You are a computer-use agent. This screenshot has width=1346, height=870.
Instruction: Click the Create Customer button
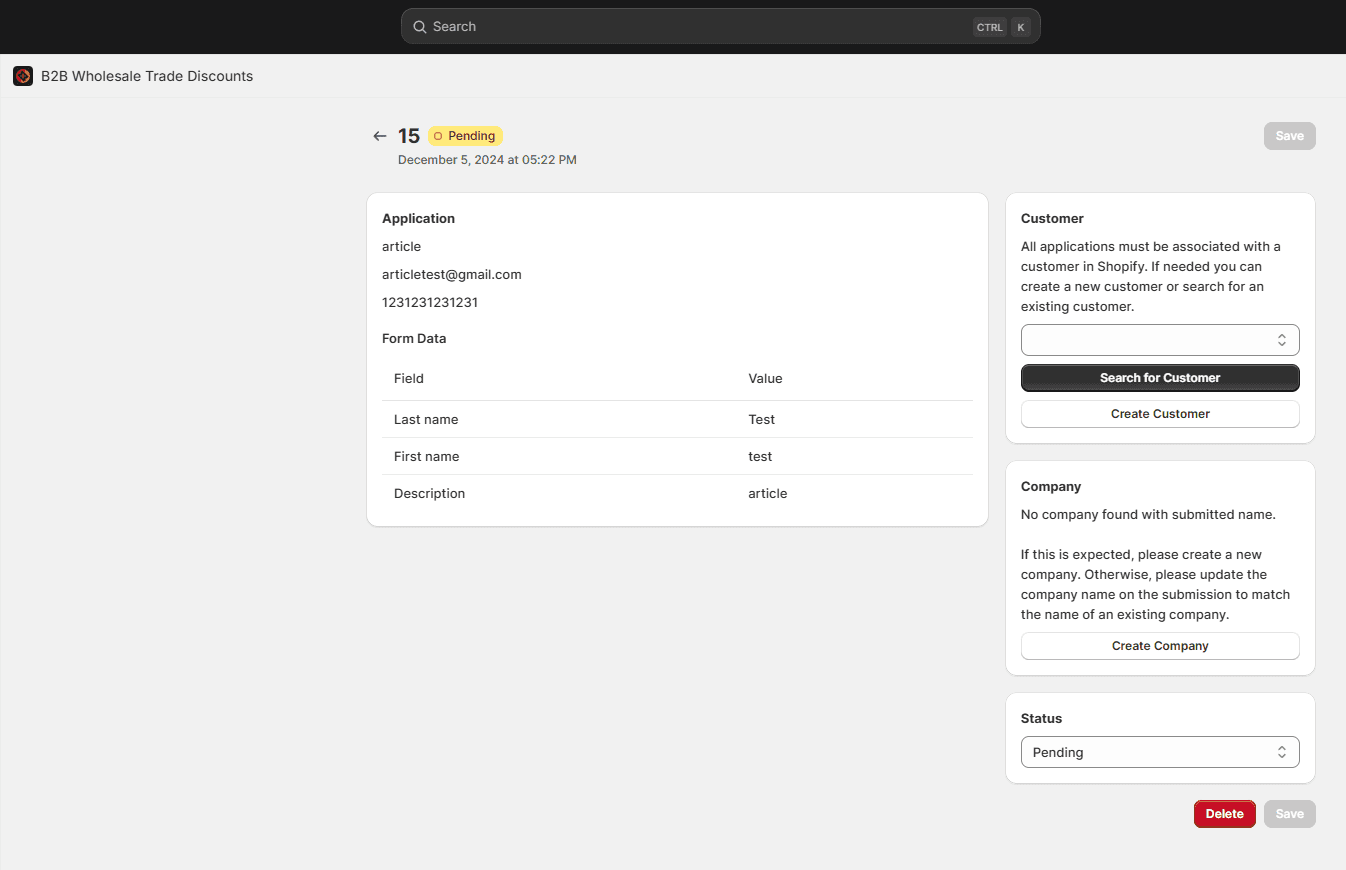pyautogui.click(x=1160, y=414)
